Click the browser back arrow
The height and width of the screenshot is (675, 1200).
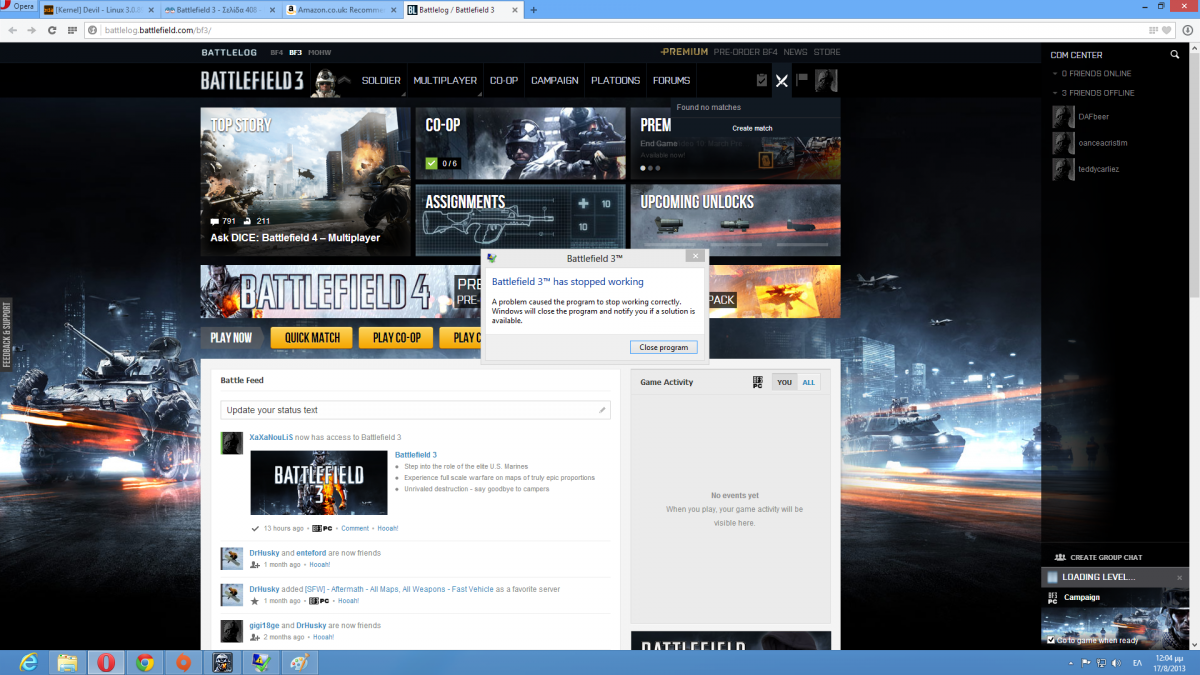[12, 30]
